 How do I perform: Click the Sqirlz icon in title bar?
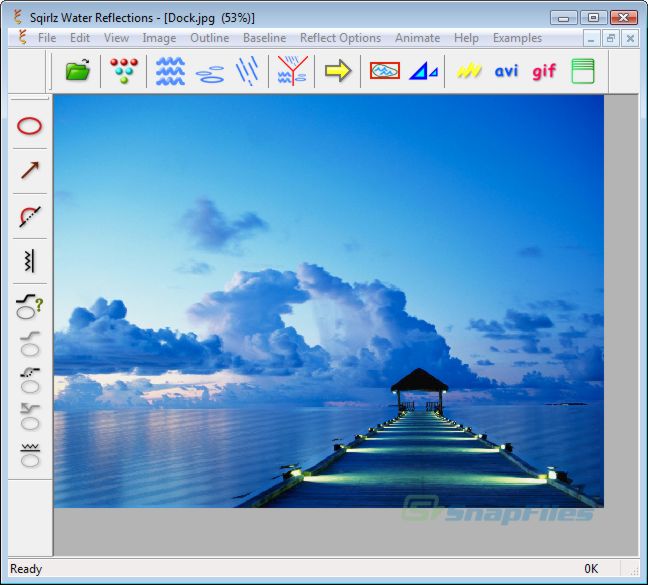[x=18, y=17]
